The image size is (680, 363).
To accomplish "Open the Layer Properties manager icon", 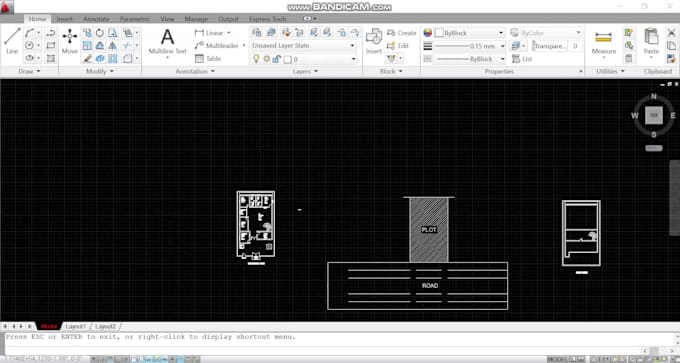I will 257,32.
